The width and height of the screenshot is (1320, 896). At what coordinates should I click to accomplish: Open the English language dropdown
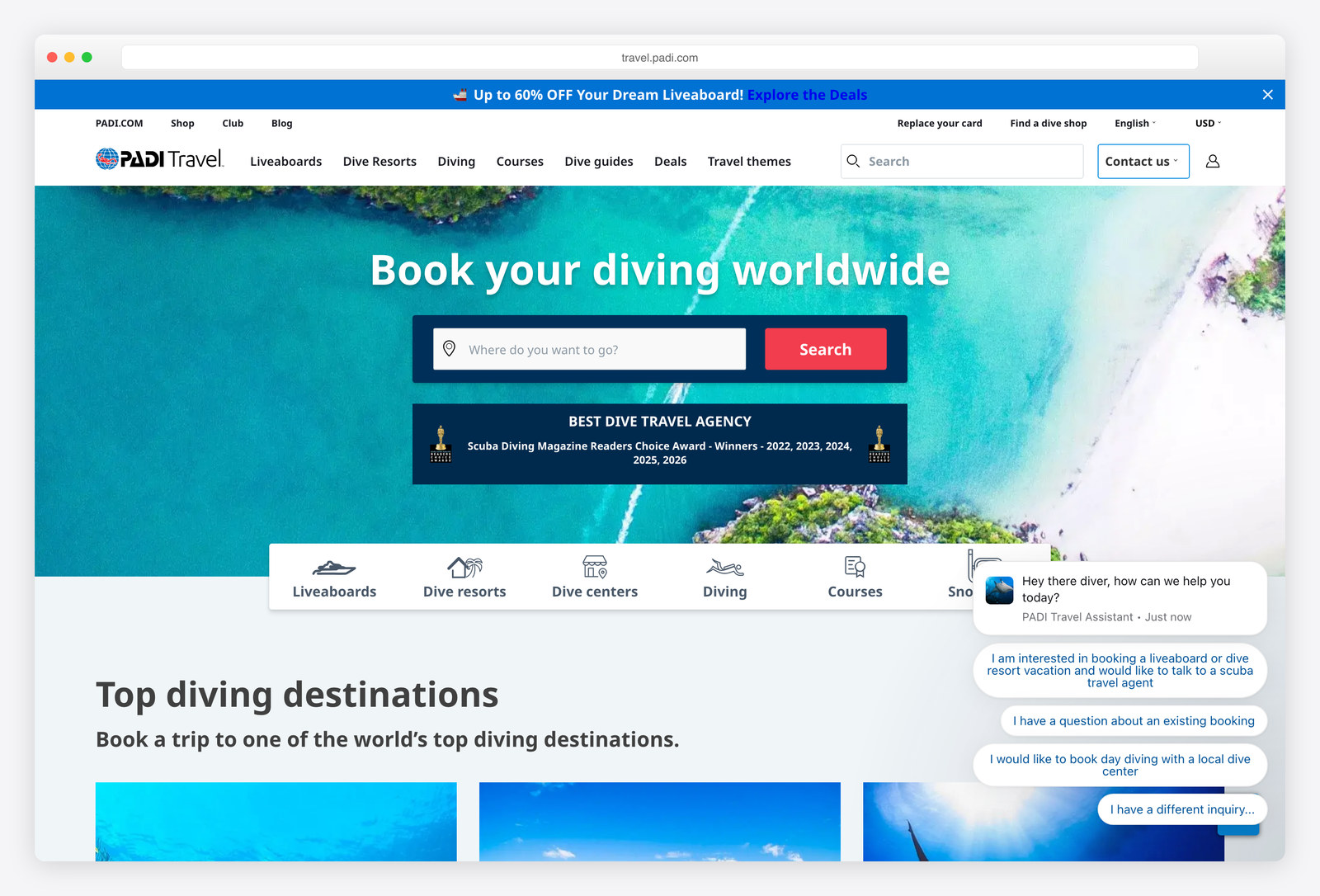(1135, 123)
